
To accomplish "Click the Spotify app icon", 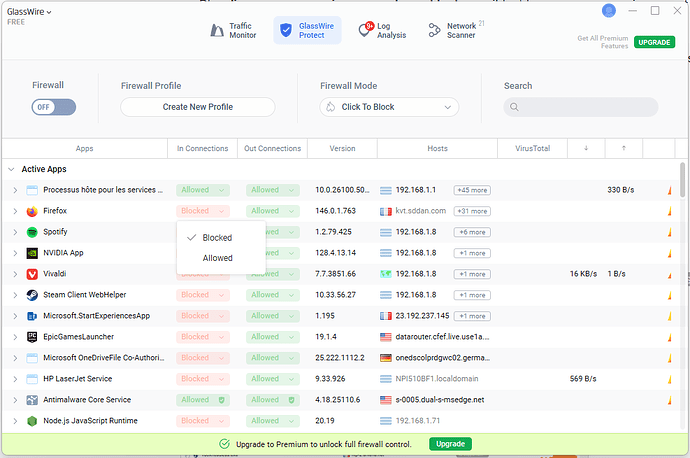I will 32,232.
